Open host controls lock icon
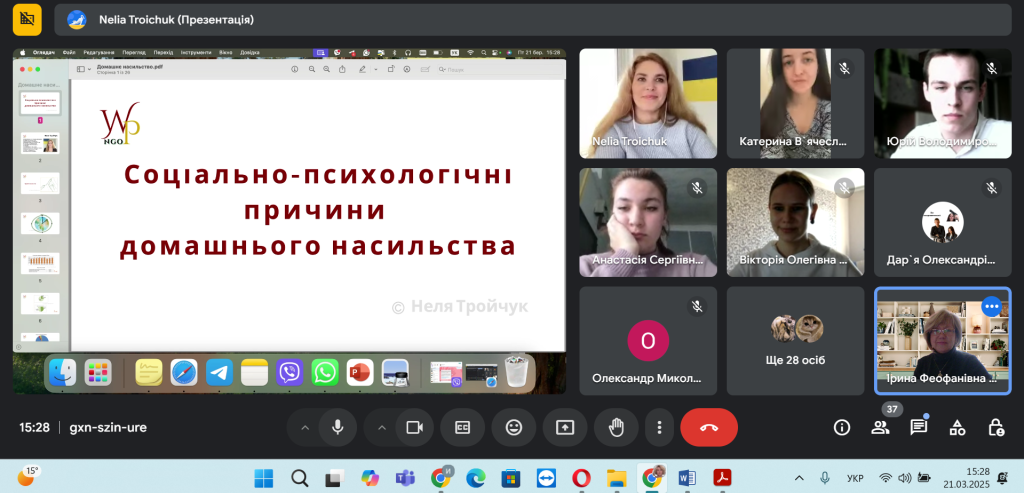This screenshot has width=1024, height=493. [995, 427]
